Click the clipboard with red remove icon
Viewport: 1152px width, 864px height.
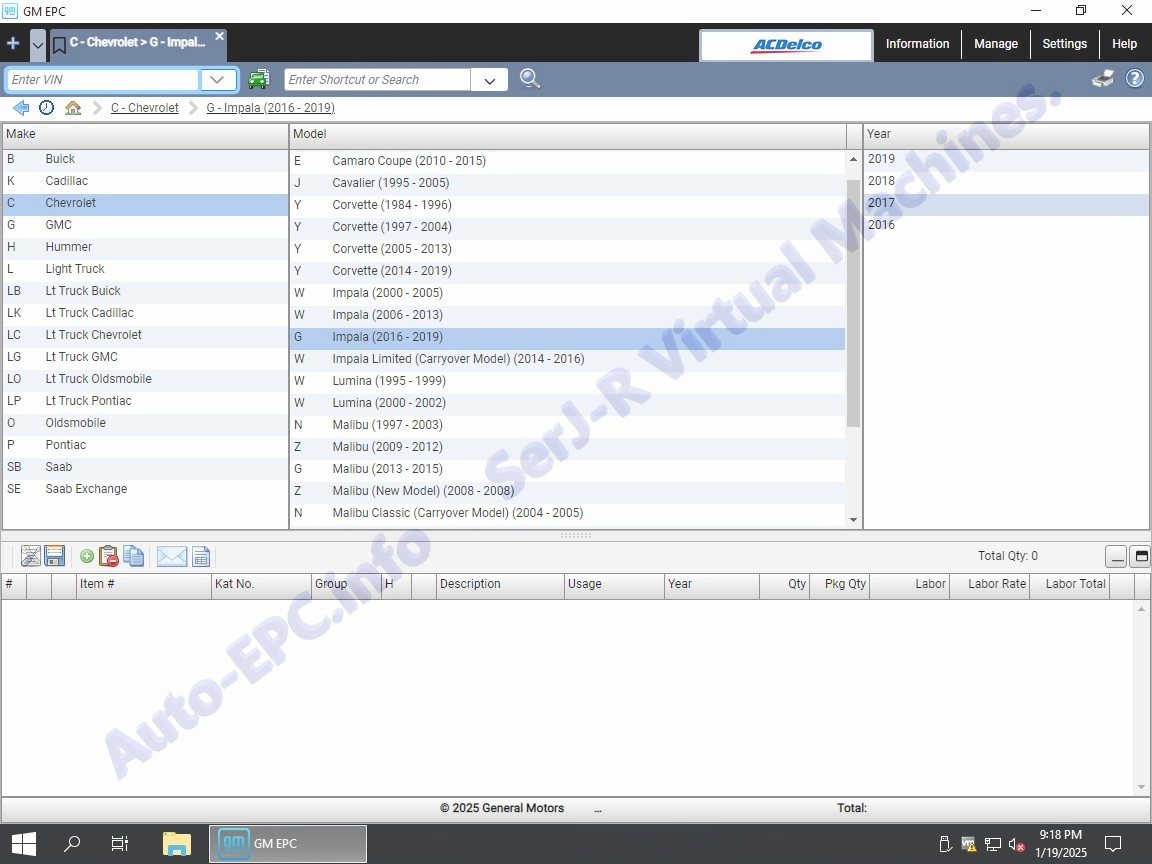109,557
